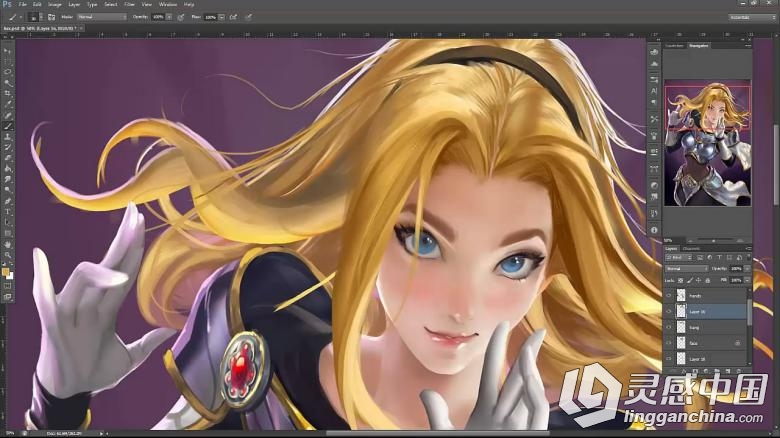Toggle pressure controls opacity button
This screenshot has width=780, height=438.
click(181, 17)
